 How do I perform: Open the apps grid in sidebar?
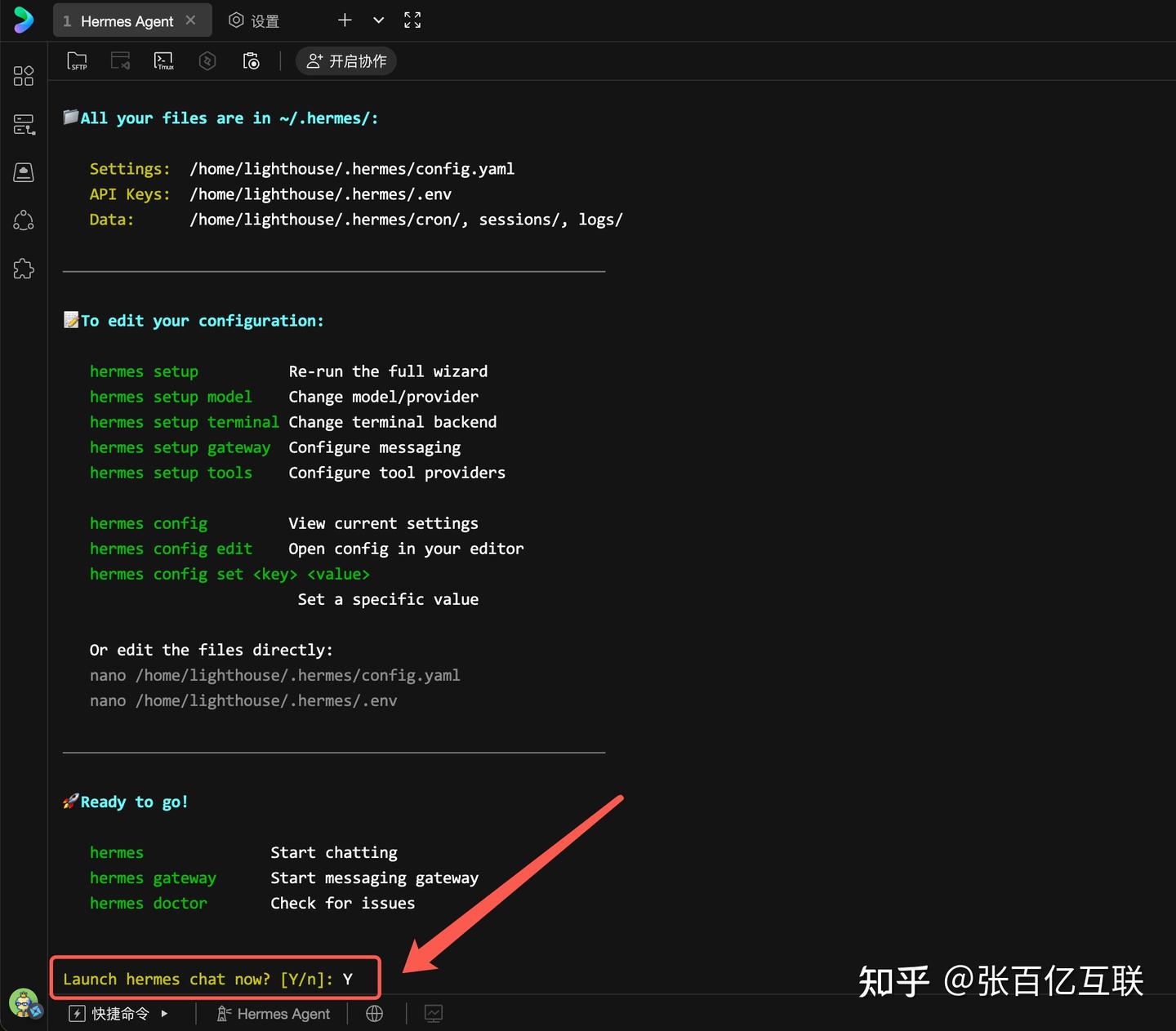24,76
